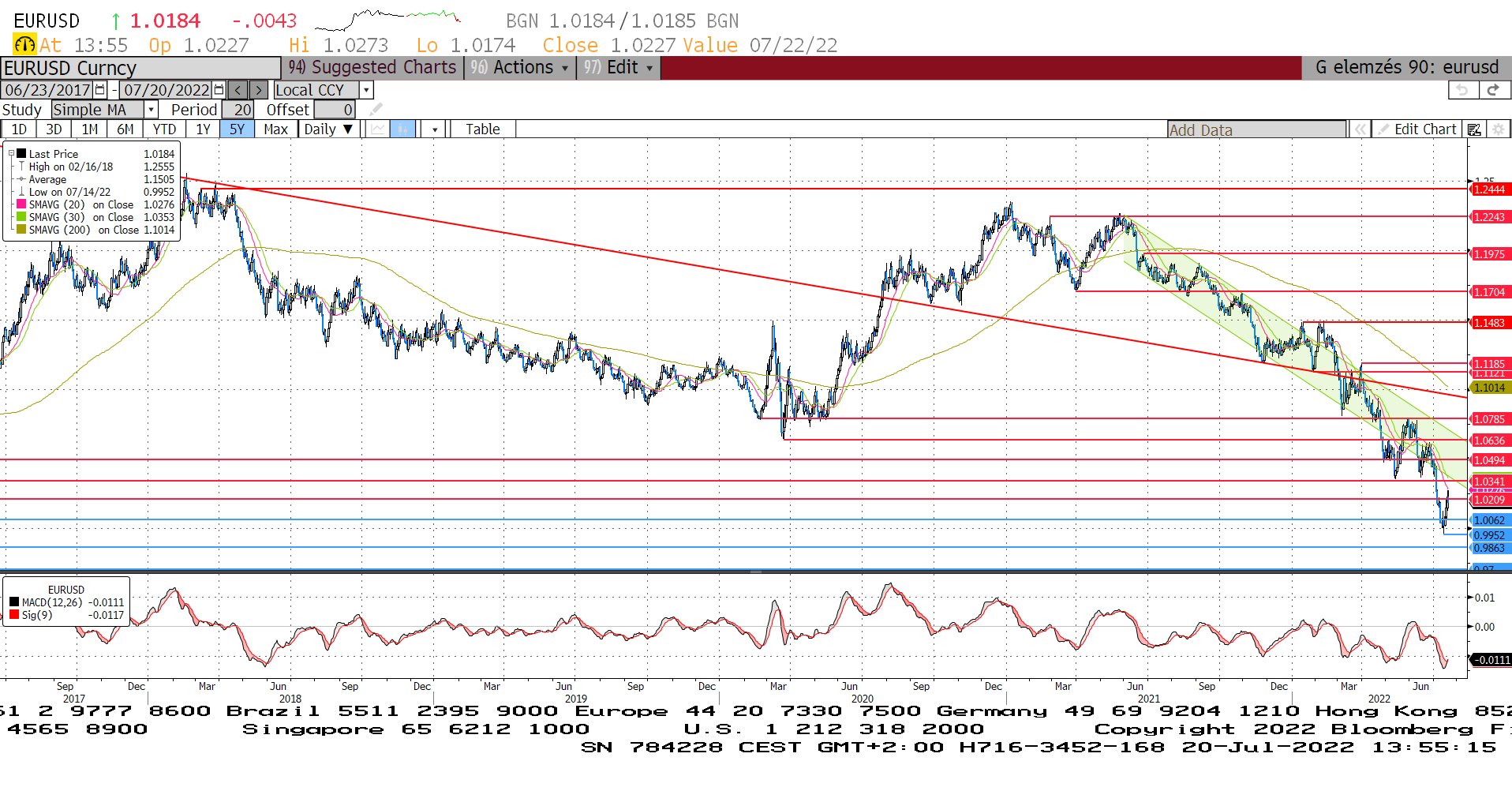Screen dimensions: 1512x791
Task: Select the 5Y range tab
Action: [x=238, y=129]
